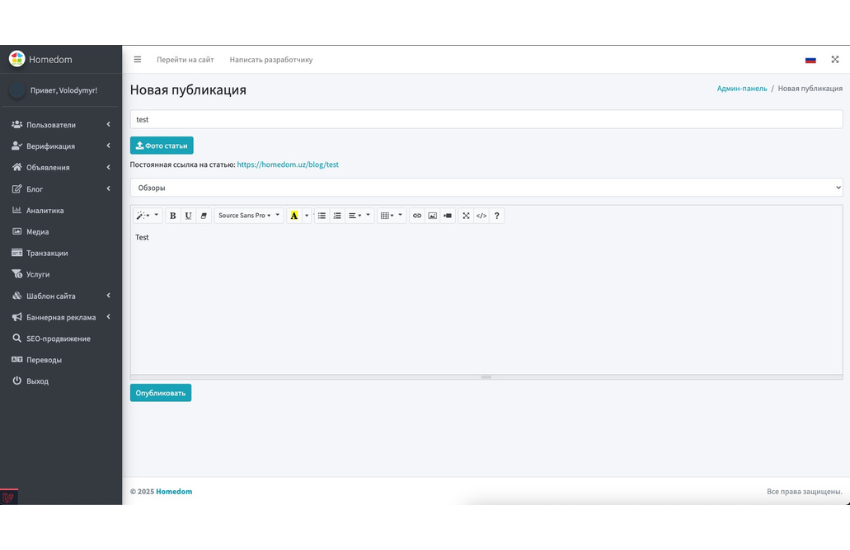Screen dimensions: 850x550
Task: Insert a video via video icon
Action: [448, 216]
